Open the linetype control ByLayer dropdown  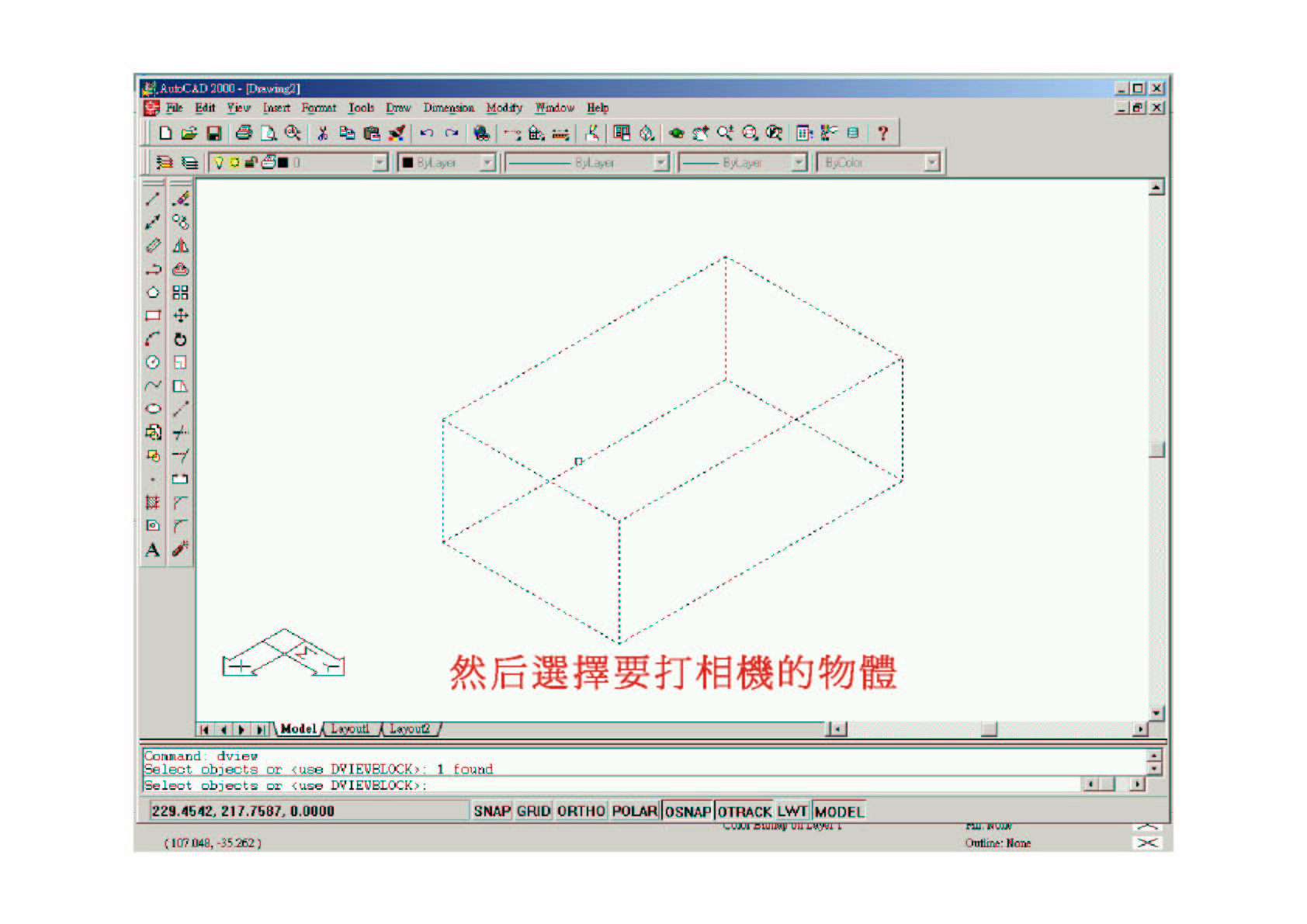pyautogui.click(x=660, y=162)
